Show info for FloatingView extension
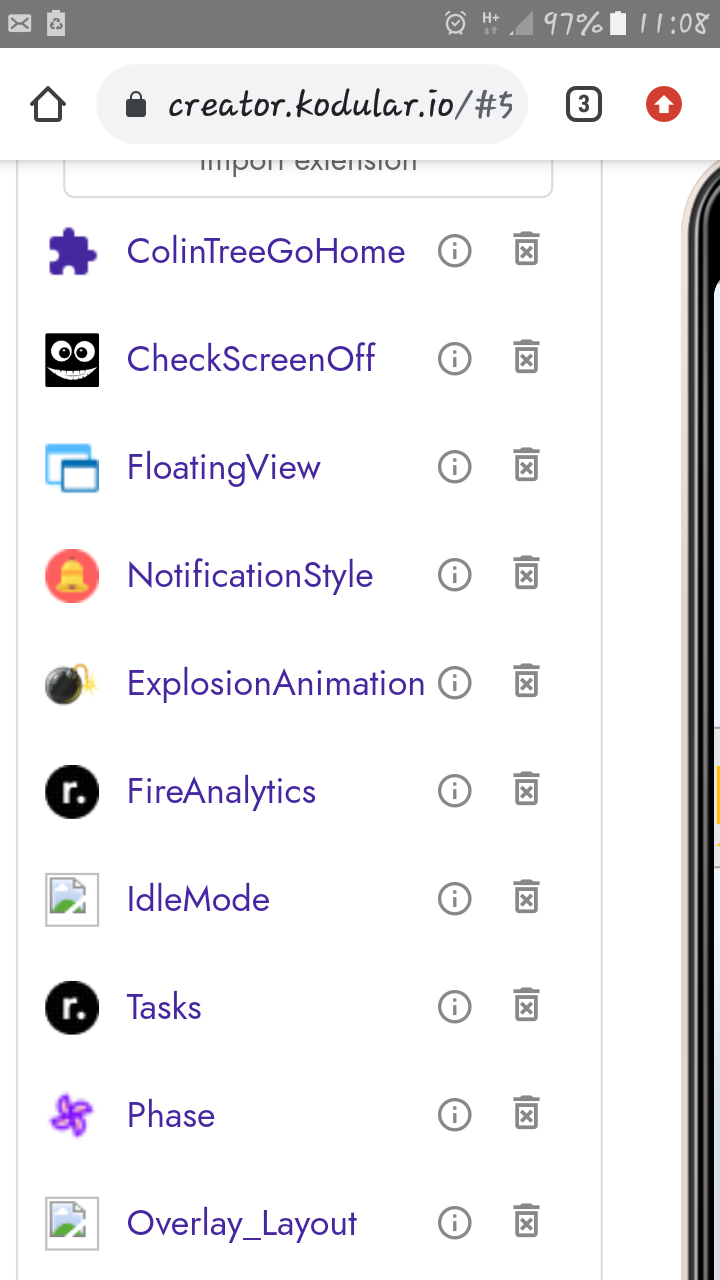The width and height of the screenshot is (720, 1280). [x=455, y=466]
